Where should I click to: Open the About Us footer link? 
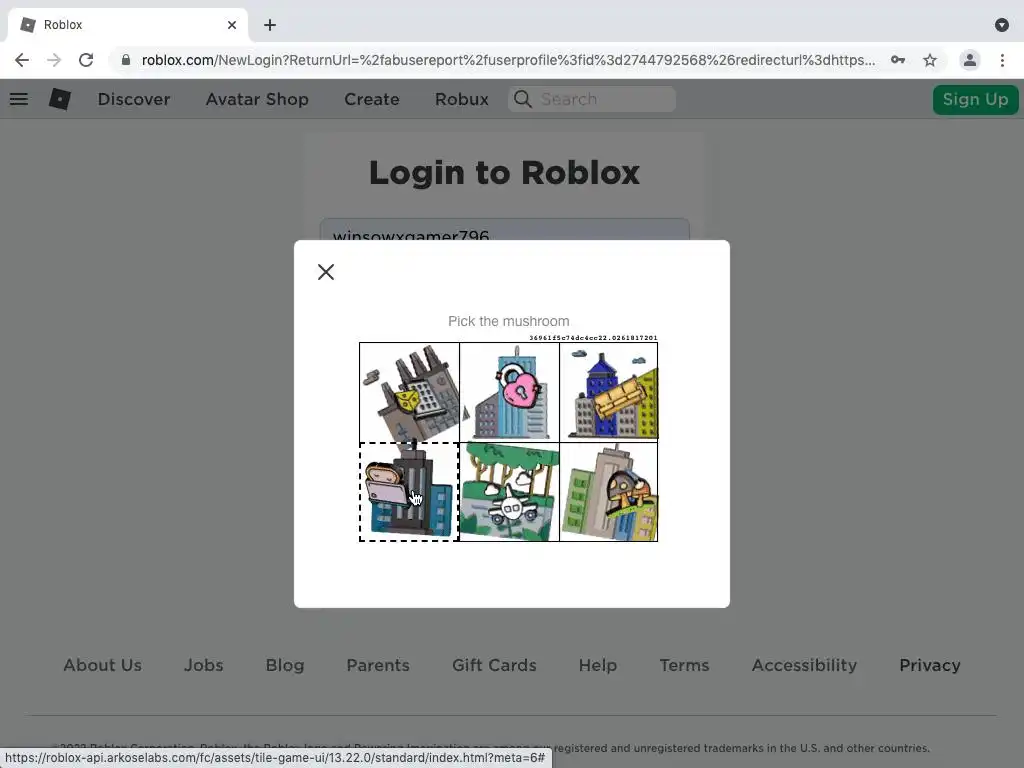tap(103, 665)
